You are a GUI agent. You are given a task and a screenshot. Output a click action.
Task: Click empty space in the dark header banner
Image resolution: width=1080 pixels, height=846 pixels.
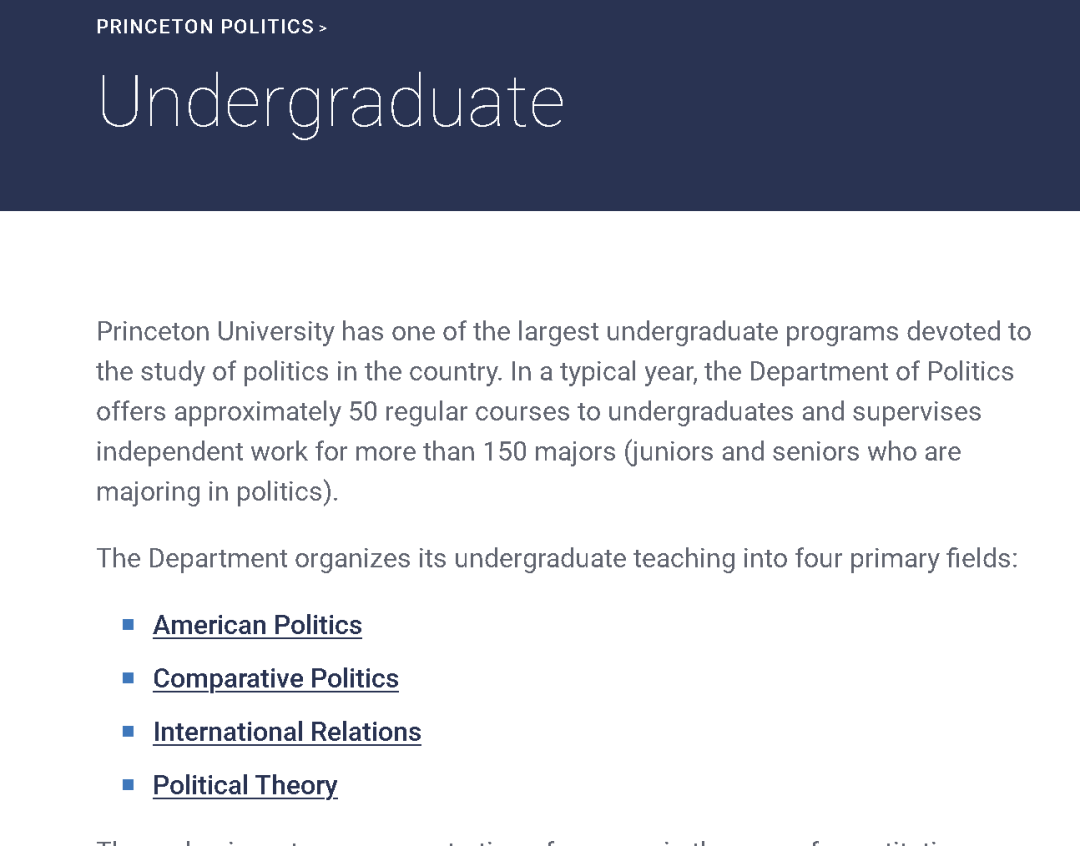point(820,110)
